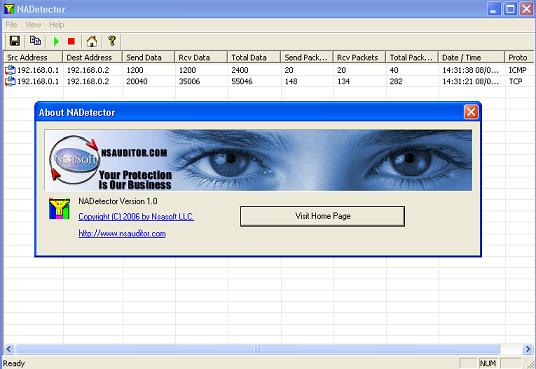Open the home page house icon

point(92,41)
